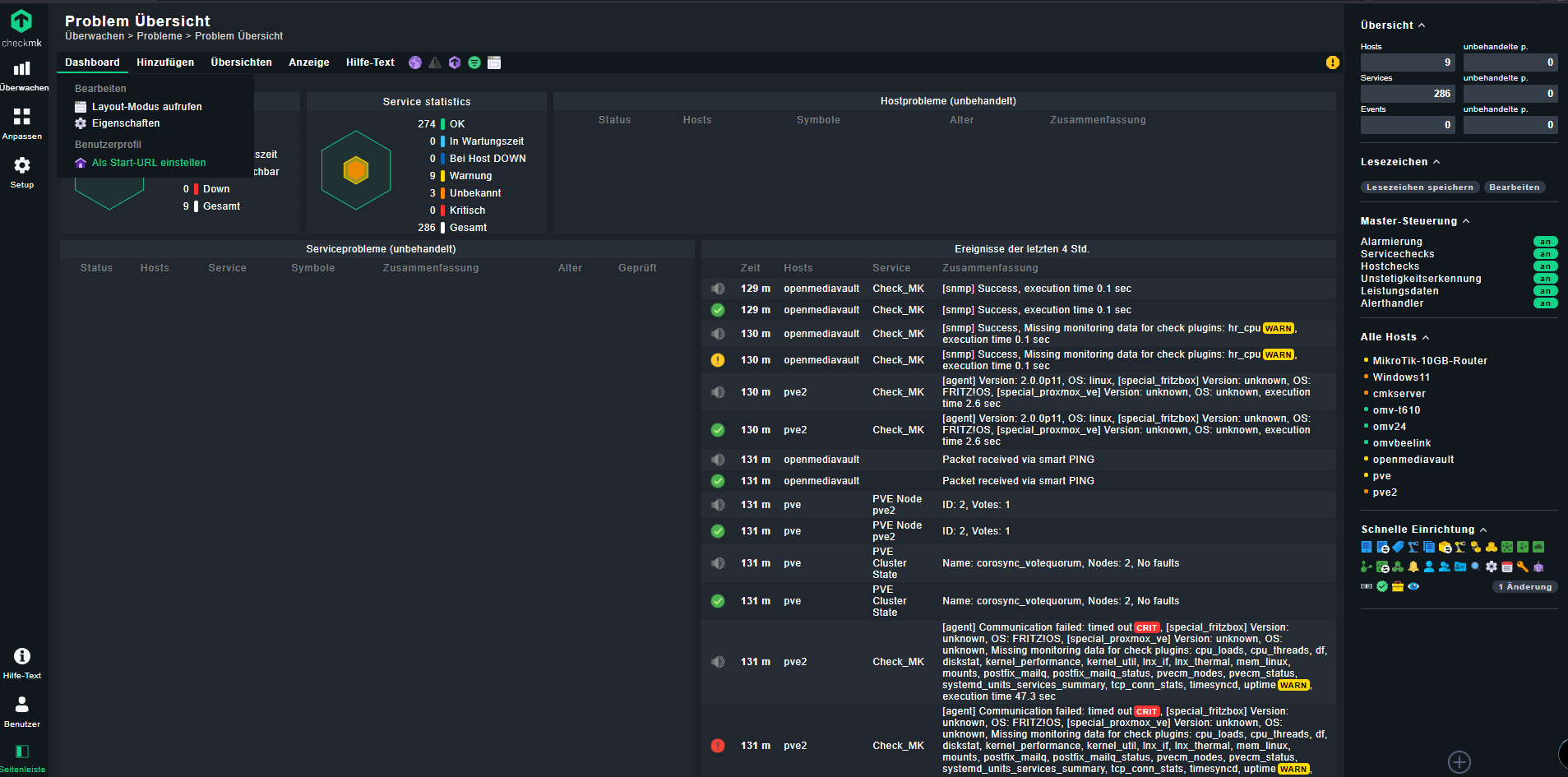The width and height of the screenshot is (1568, 777).
Task: Click the Bearbeiten bookmarks button
Action: [x=1515, y=187]
